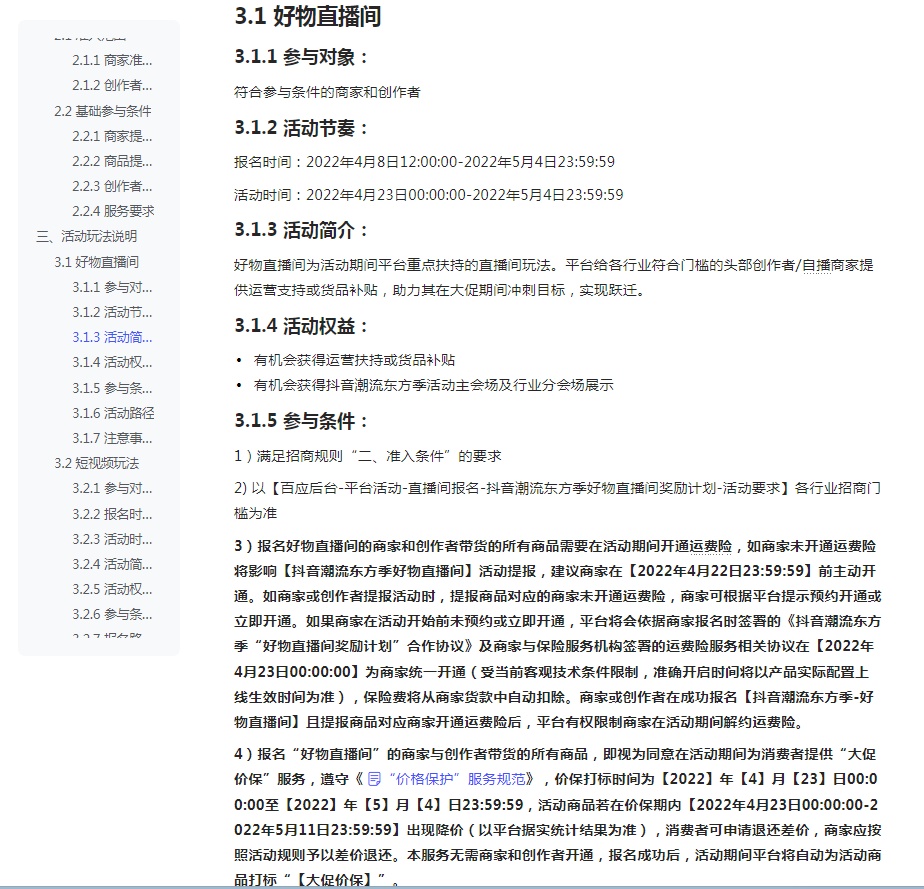
Task: Select outline entry 3.2.2 报名时...
Action: [x=112, y=514]
